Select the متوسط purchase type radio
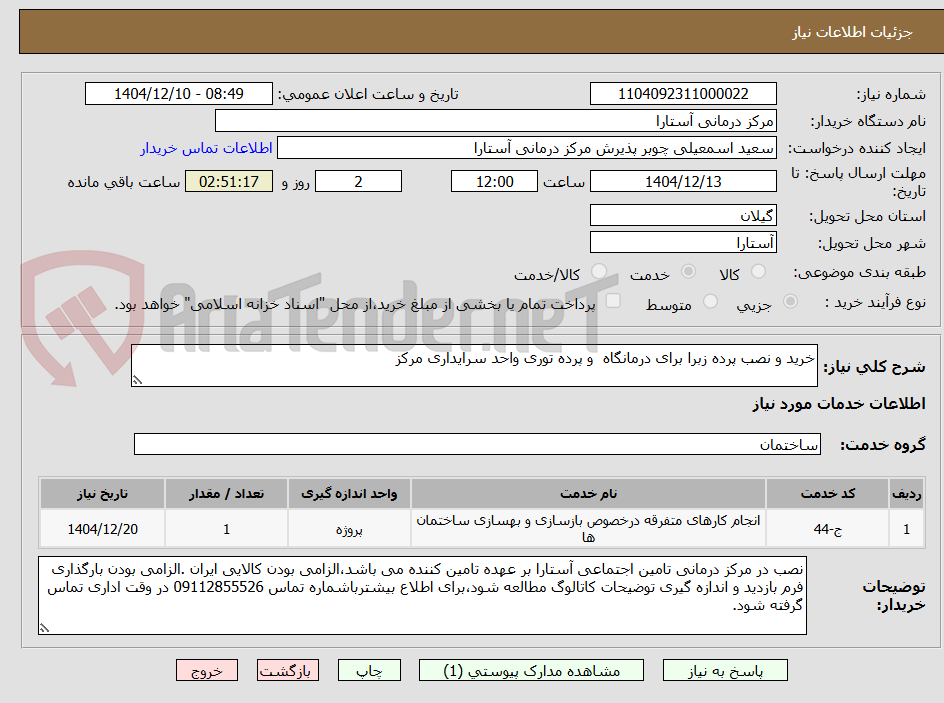 [710, 301]
